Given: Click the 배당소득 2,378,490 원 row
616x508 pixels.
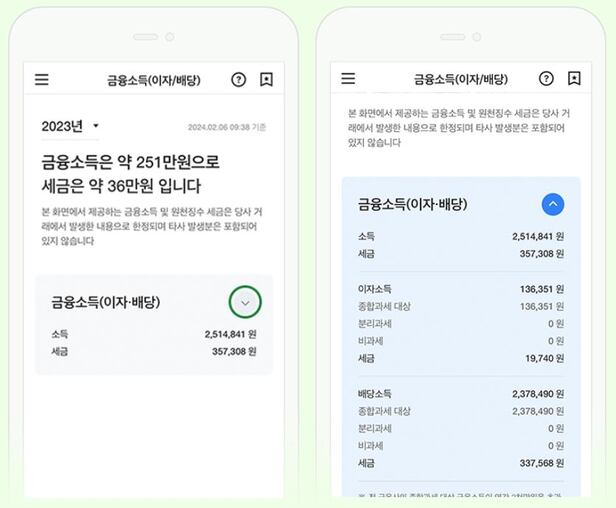Looking at the screenshot, I should tap(461, 394).
